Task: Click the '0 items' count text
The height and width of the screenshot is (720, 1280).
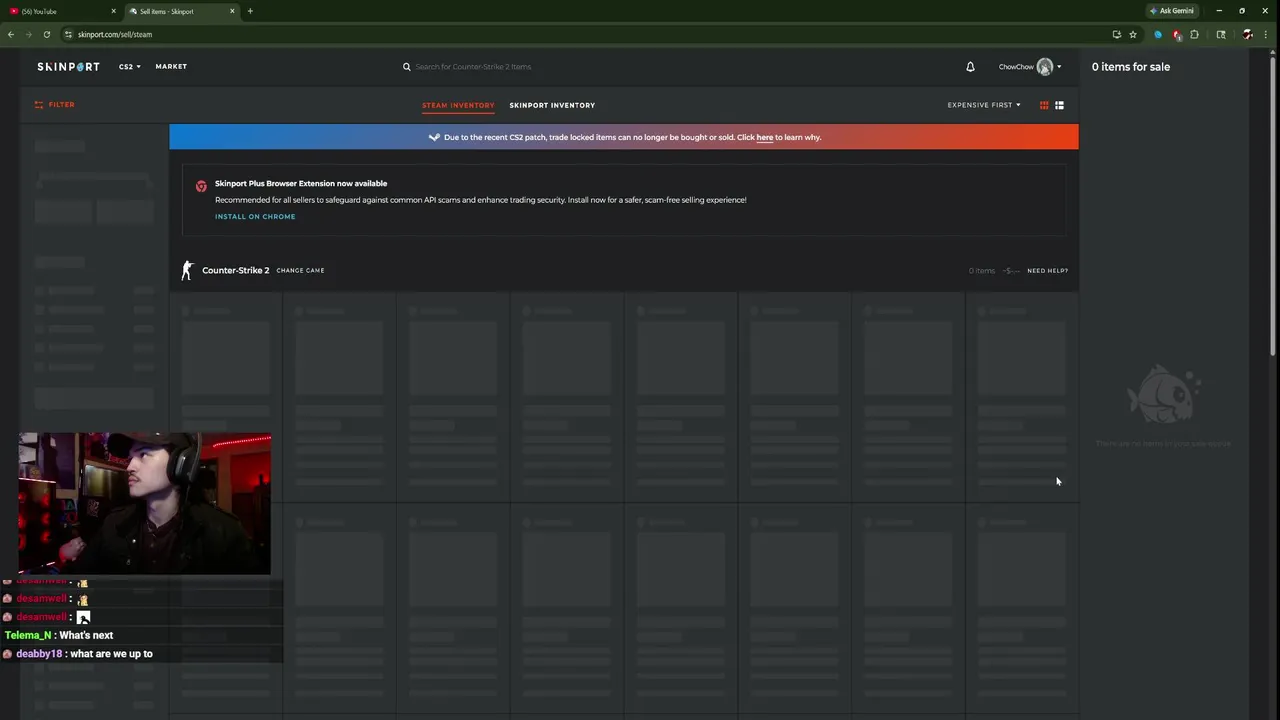Action: pos(982,271)
